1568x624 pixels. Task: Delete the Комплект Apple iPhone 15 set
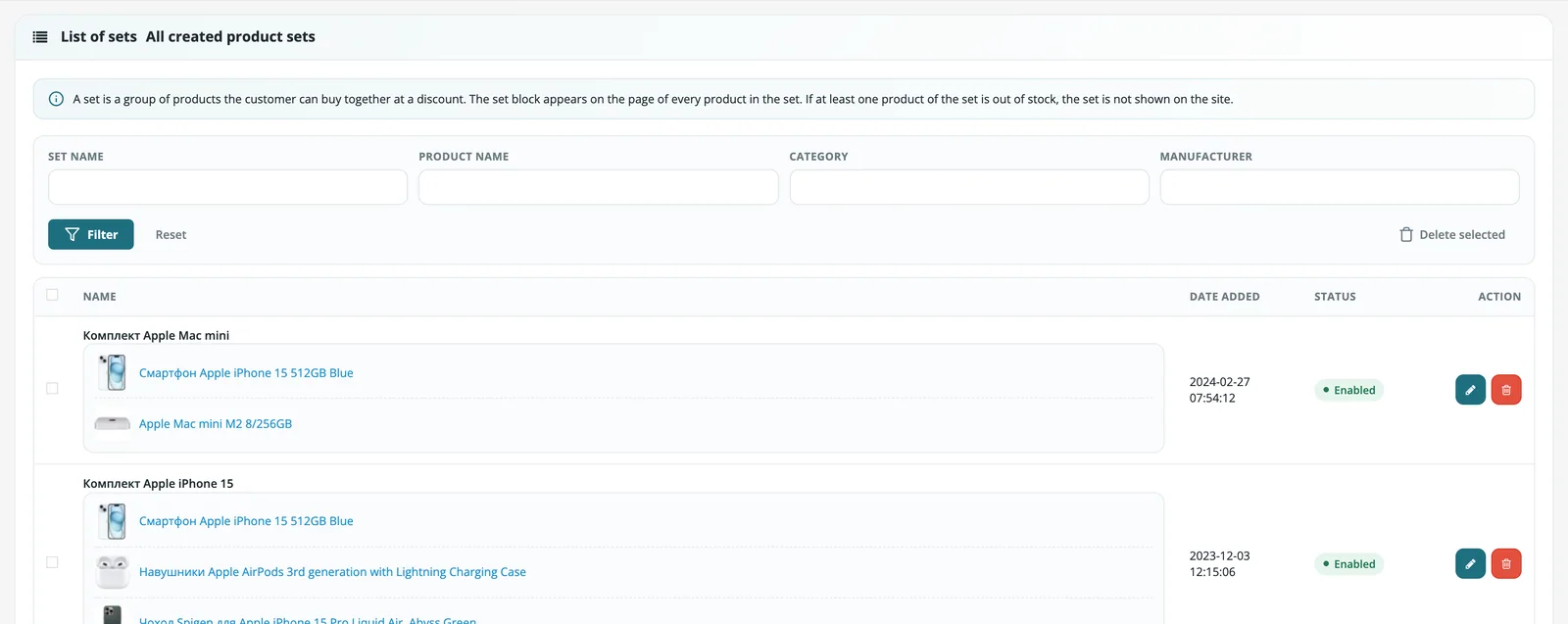1506,564
